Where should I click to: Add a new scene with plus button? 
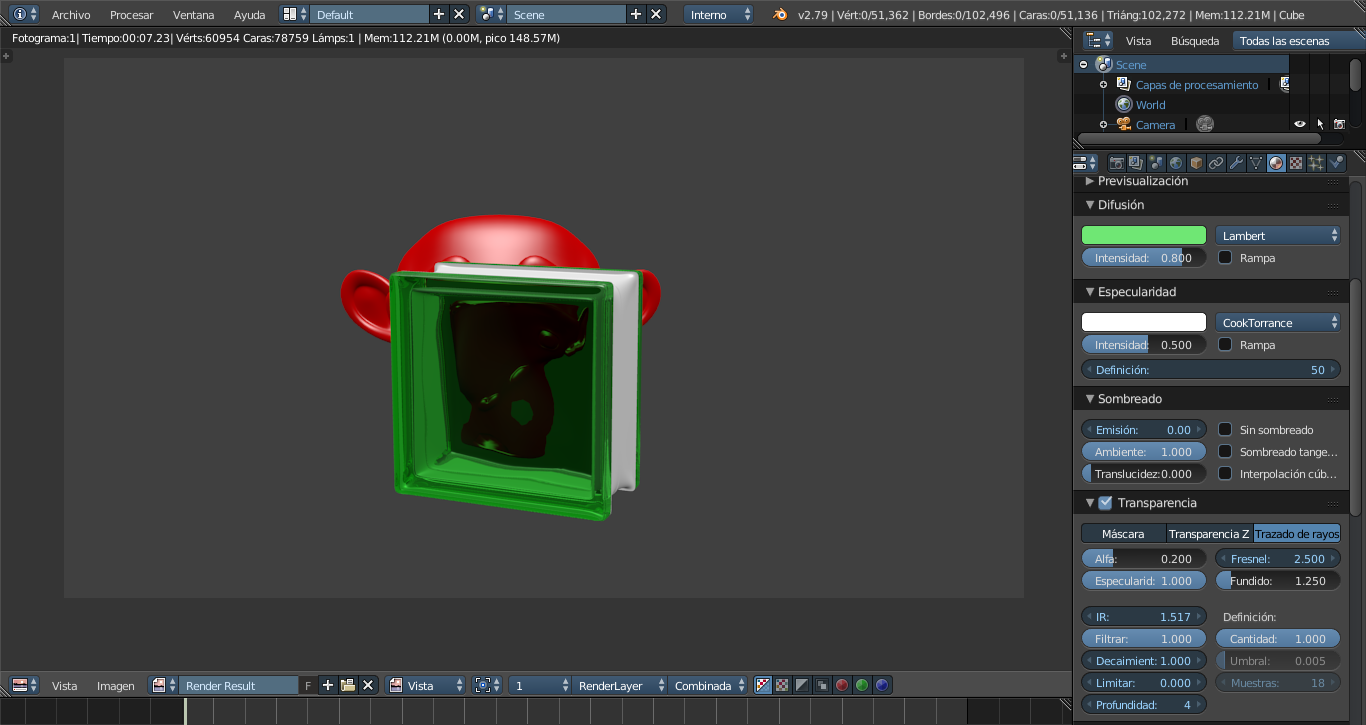tap(636, 14)
